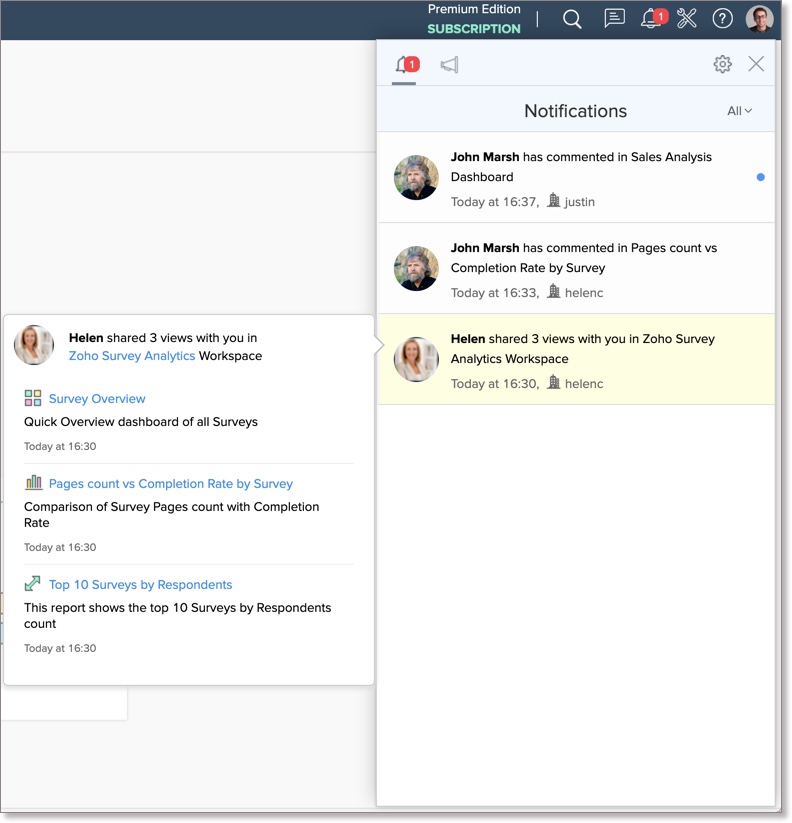Expand the All filter dropdown
The height and width of the screenshot is (823, 792).
(x=739, y=111)
